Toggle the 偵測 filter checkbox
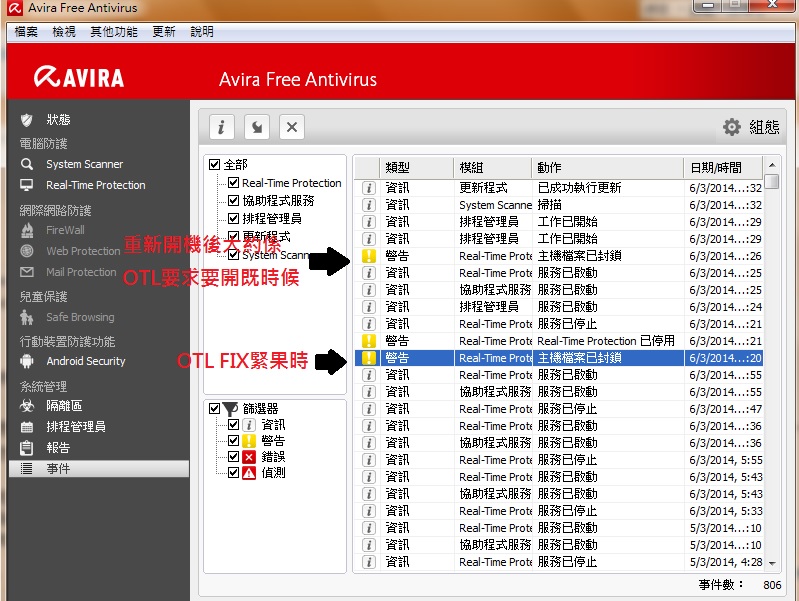799x601 pixels. click(233, 473)
